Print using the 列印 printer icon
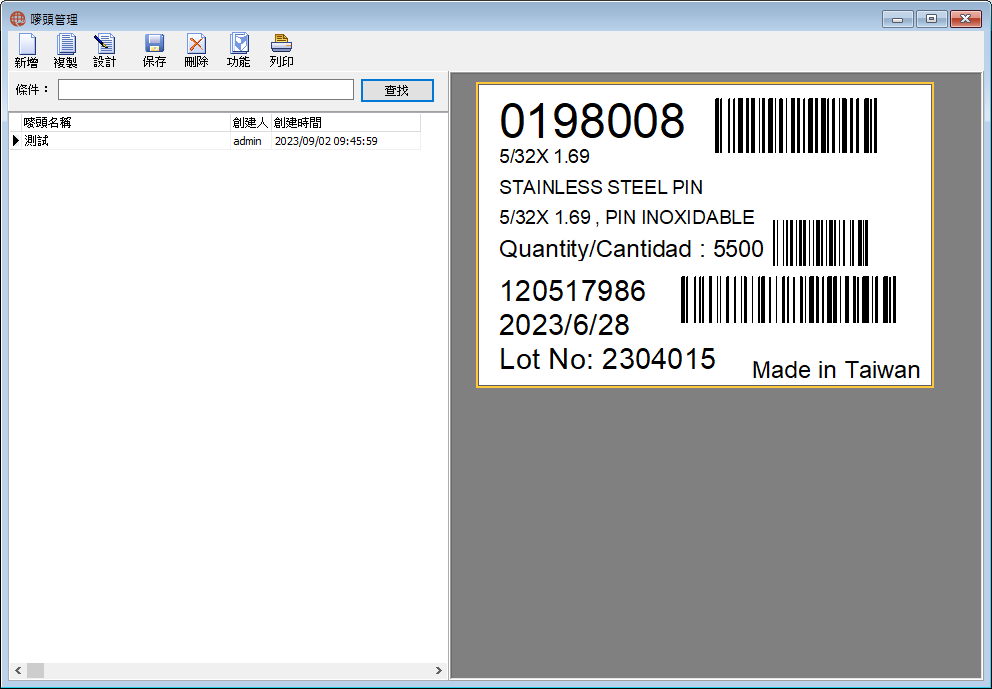Screen dimensions: 992x689 pos(281,51)
